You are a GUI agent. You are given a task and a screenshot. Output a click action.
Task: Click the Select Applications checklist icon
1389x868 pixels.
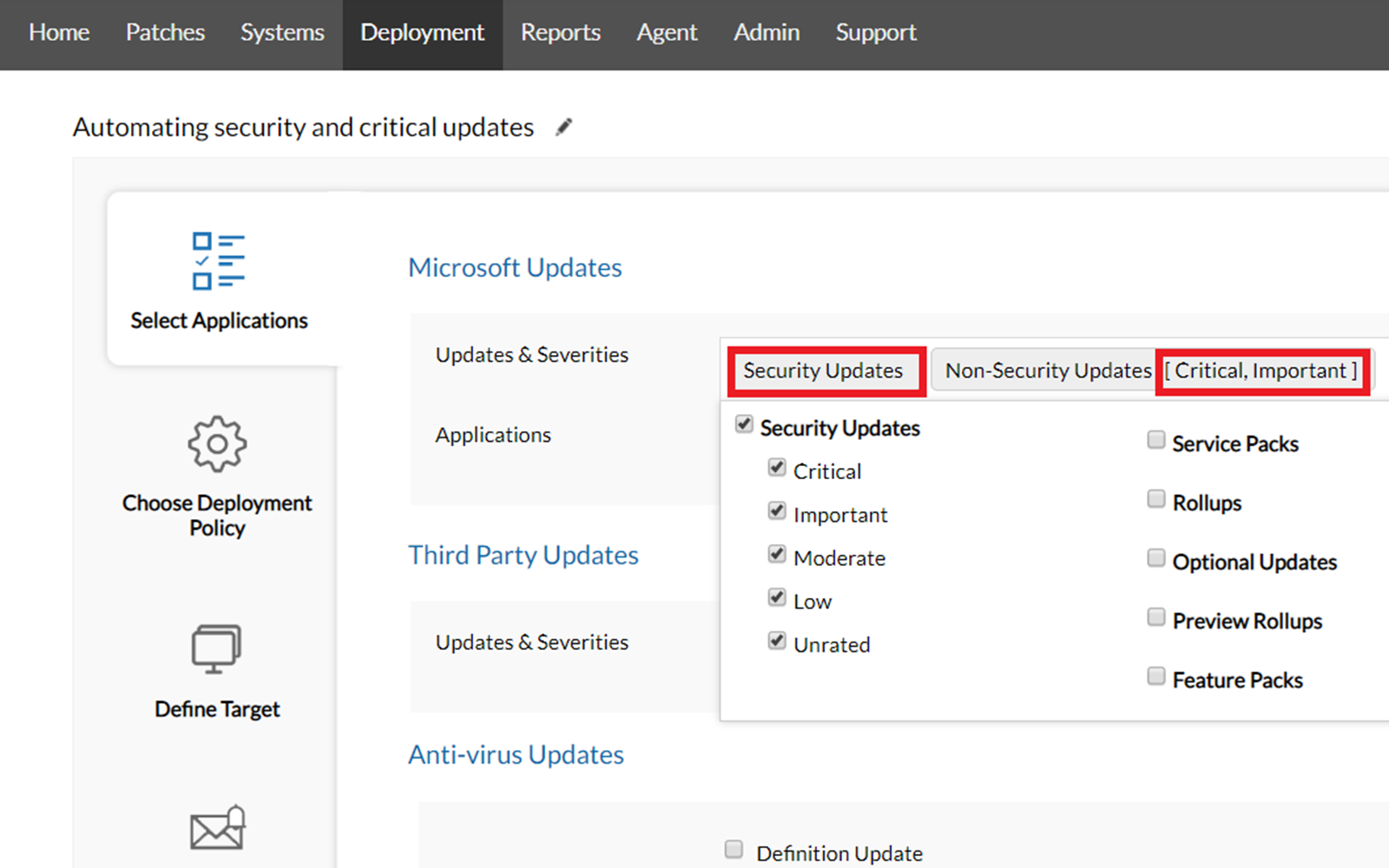217,260
